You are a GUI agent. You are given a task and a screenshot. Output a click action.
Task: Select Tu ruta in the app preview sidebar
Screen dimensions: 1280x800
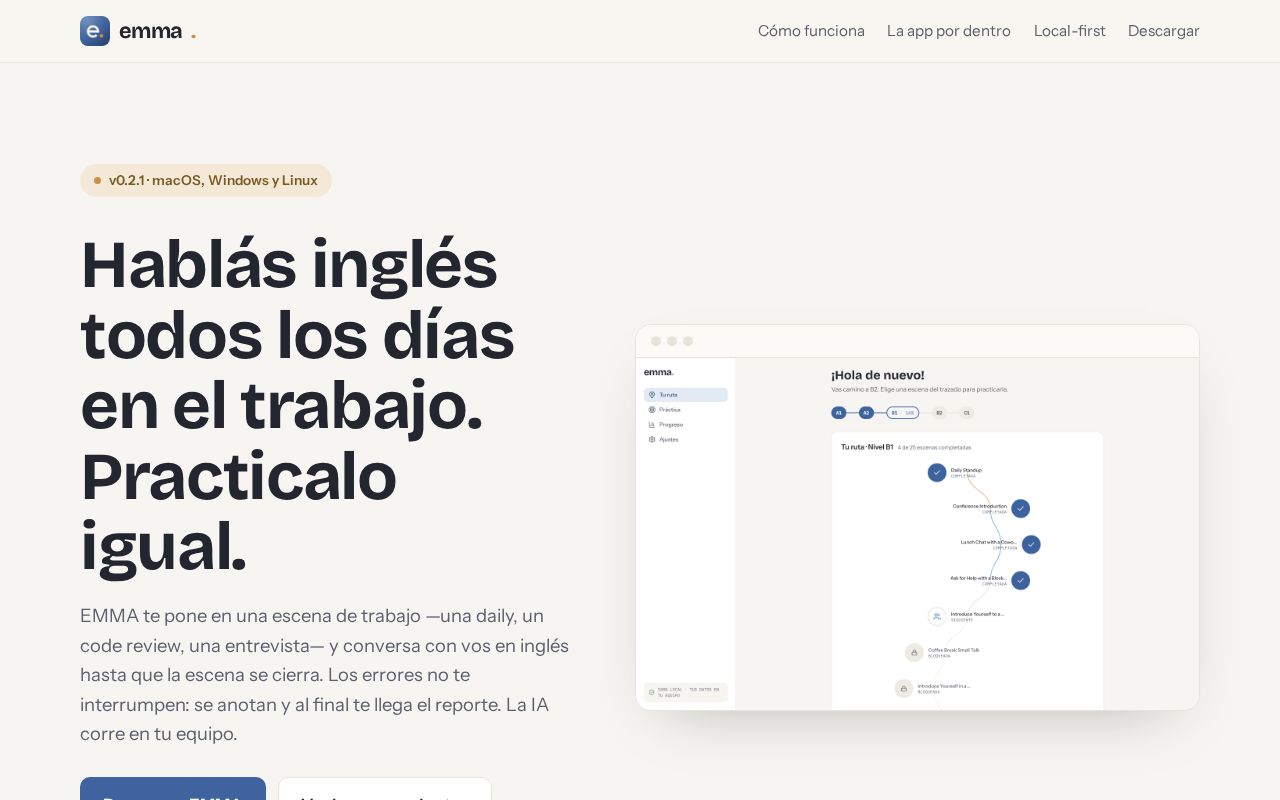686,395
